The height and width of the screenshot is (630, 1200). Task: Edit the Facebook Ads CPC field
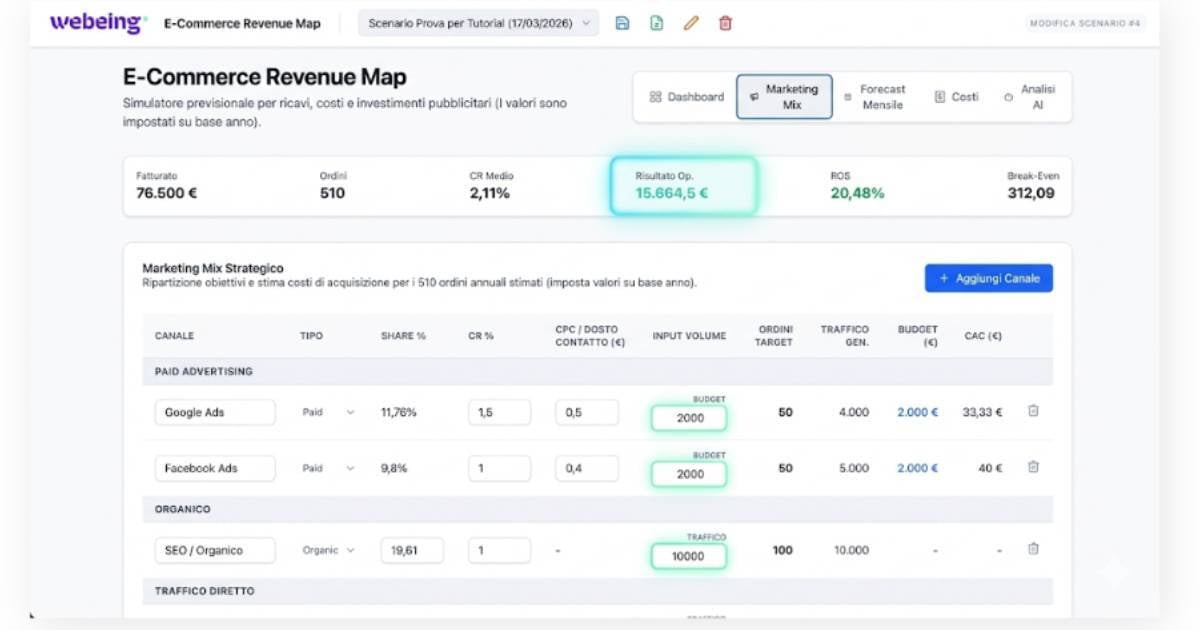coord(587,468)
